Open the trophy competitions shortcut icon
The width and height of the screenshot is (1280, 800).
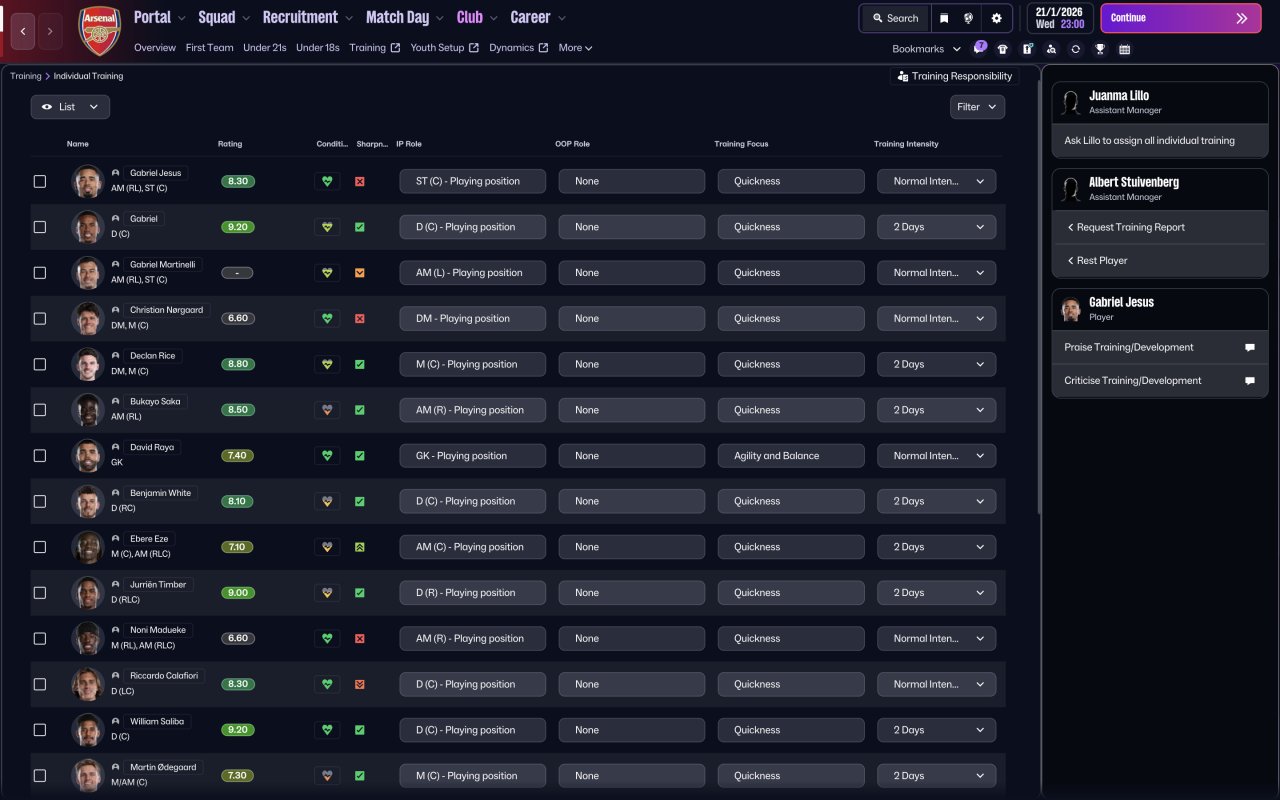point(1100,49)
